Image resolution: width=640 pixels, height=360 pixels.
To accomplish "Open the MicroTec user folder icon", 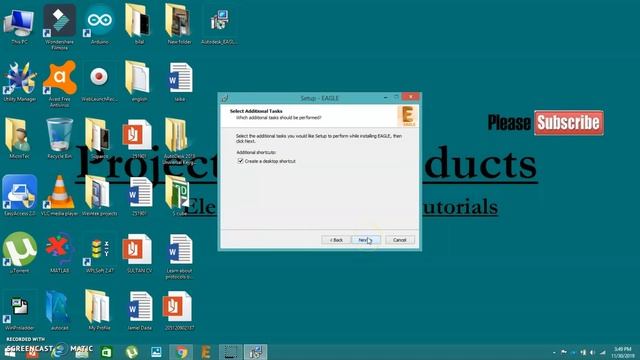I will 19,139.
